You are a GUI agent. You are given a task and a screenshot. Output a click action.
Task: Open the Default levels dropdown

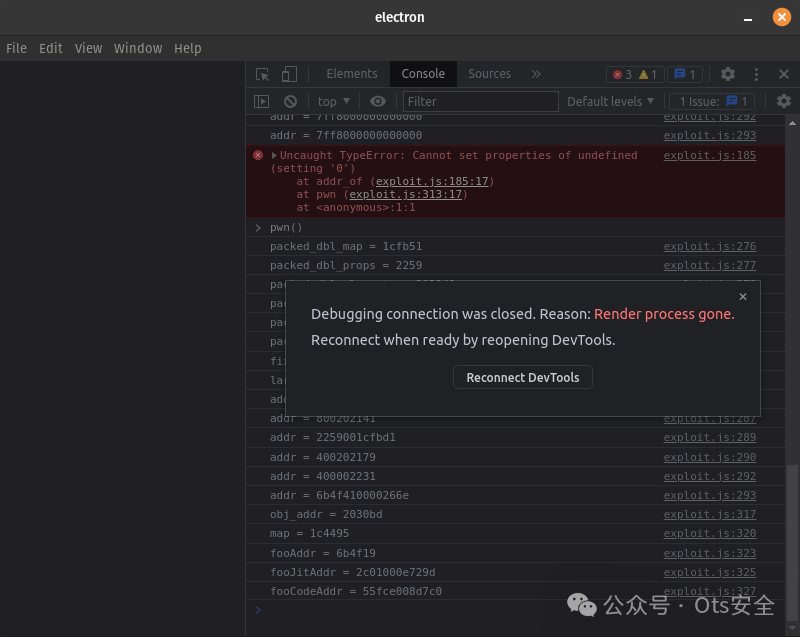click(610, 101)
